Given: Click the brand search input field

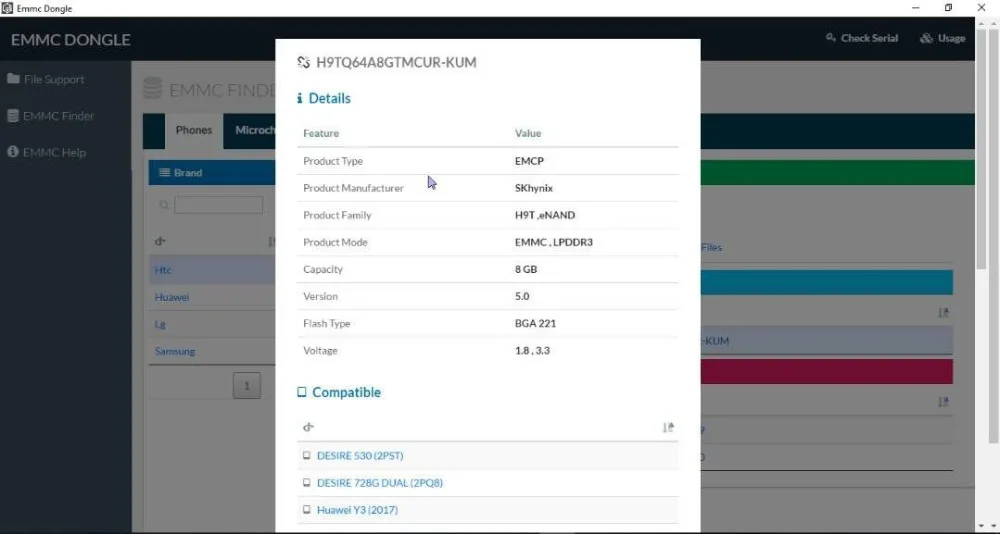Looking at the screenshot, I should (x=218, y=205).
